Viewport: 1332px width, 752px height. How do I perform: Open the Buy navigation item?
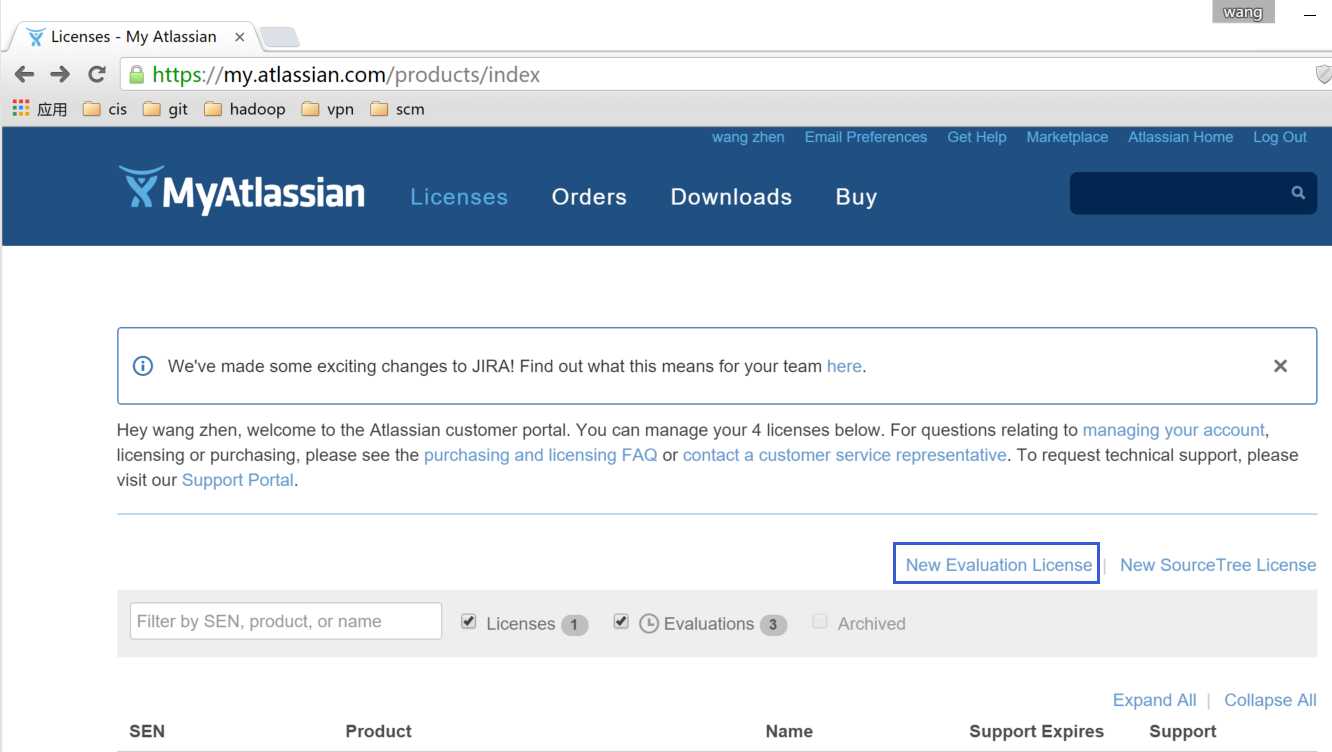(856, 197)
